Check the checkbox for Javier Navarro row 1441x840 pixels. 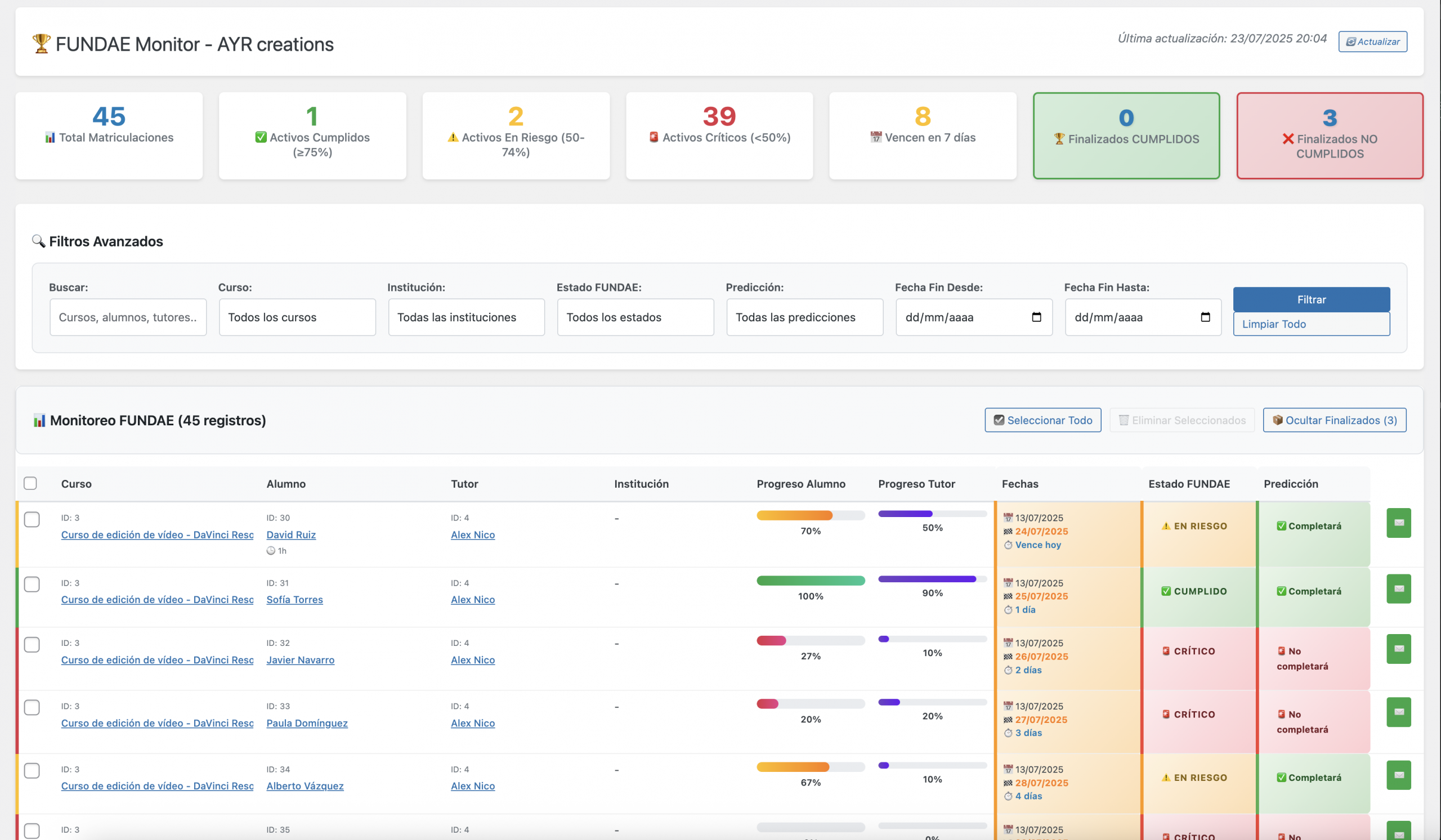[32, 644]
